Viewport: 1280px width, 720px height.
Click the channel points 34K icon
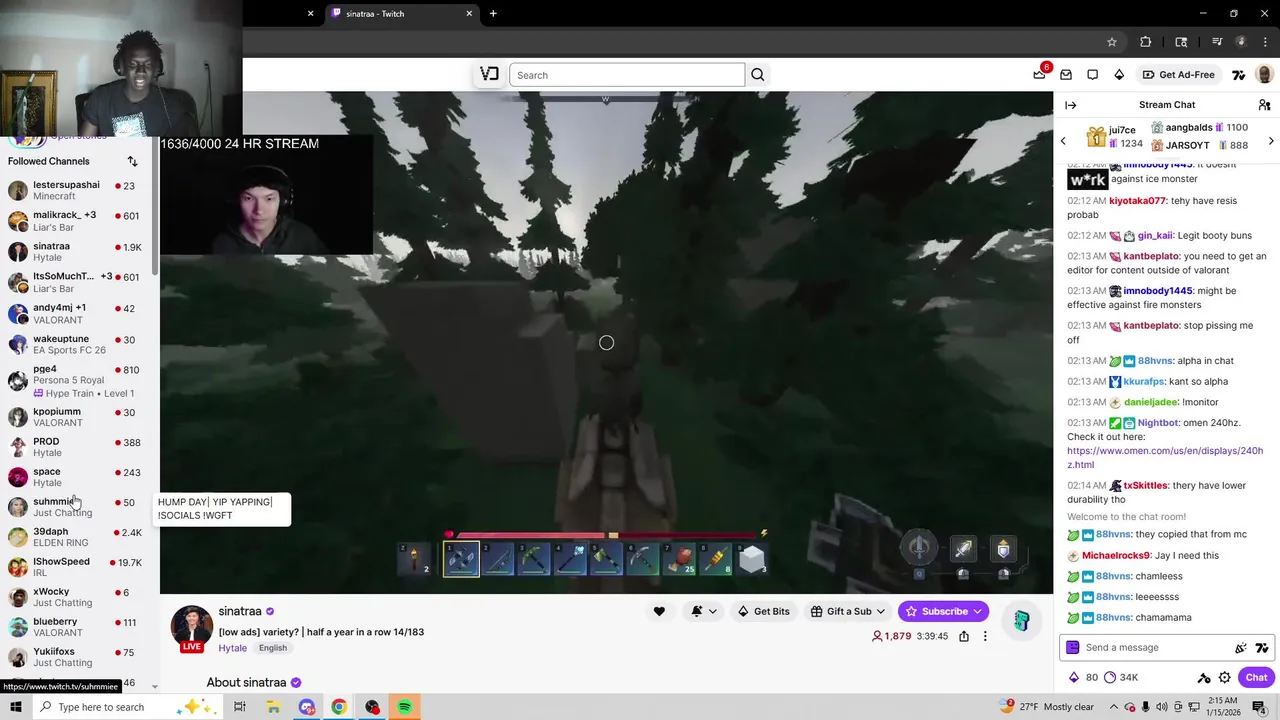click(x=1109, y=677)
